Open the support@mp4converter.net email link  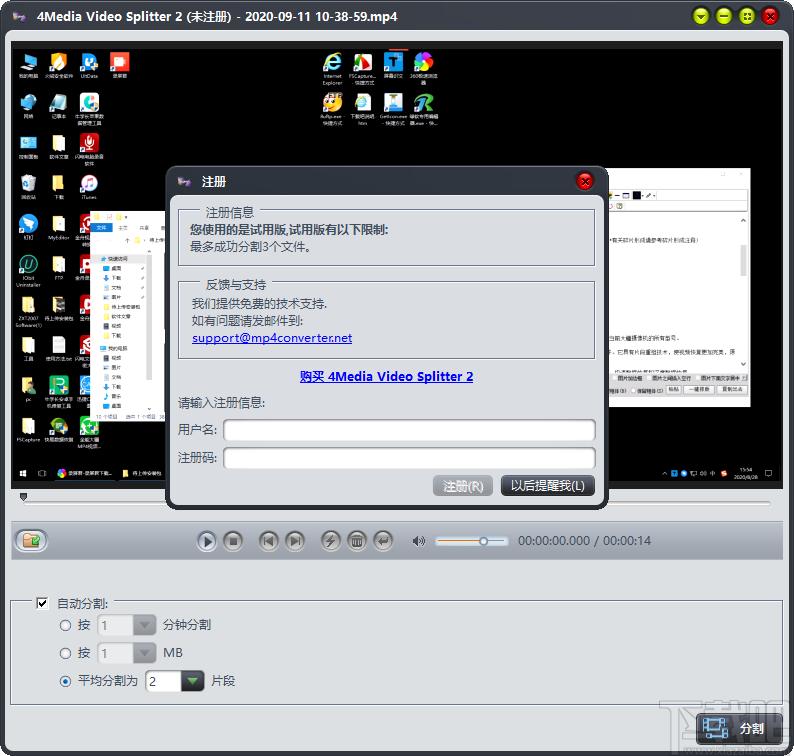point(272,338)
